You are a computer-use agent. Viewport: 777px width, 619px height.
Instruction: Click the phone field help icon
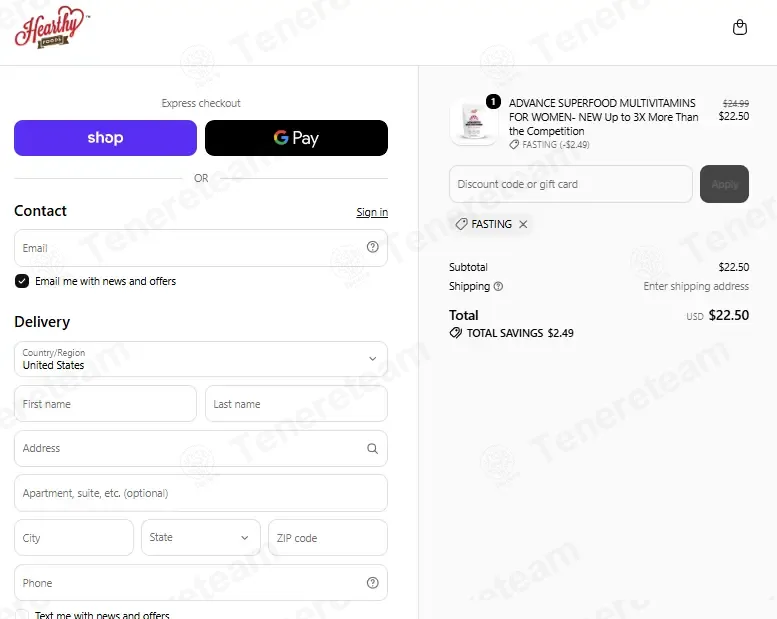(372, 583)
